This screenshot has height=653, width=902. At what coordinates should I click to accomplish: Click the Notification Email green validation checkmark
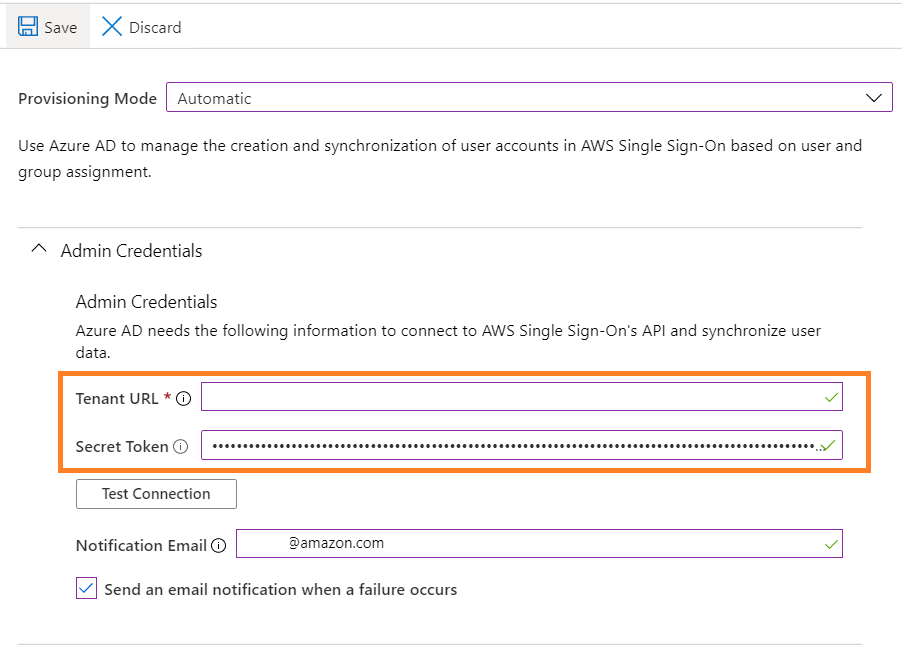click(830, 545)
